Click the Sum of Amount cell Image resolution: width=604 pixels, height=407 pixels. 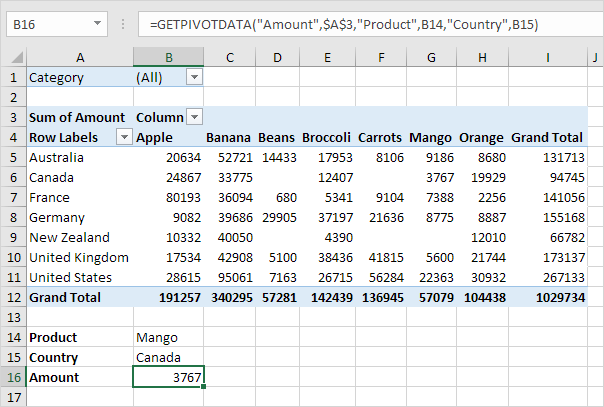coord(77,117)
